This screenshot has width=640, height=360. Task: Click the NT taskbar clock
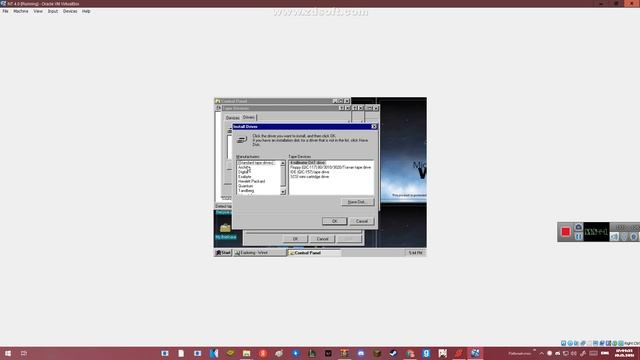click(x=415, y=253)
